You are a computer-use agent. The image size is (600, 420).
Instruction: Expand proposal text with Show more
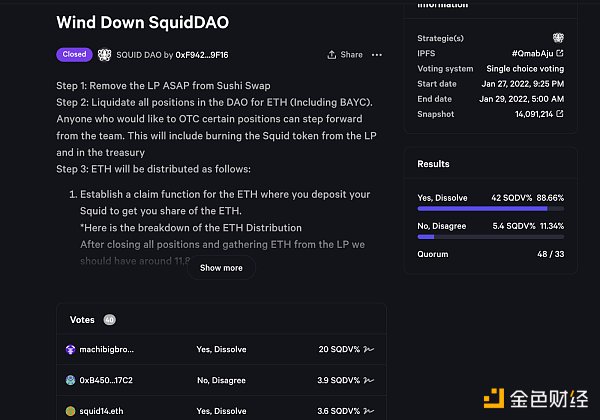click(221, 268)
